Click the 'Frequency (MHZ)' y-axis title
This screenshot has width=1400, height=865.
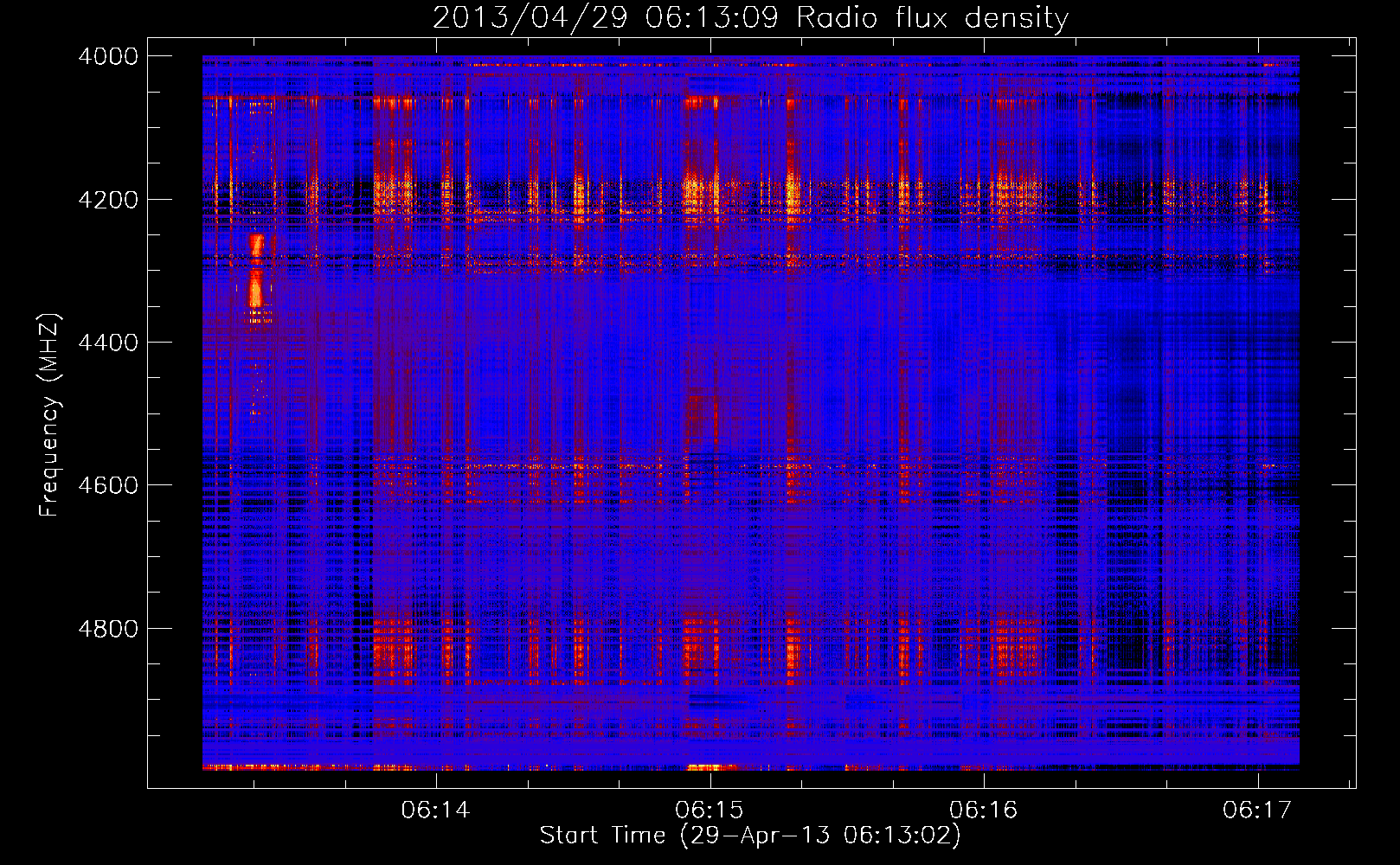(x=50, y=415)
